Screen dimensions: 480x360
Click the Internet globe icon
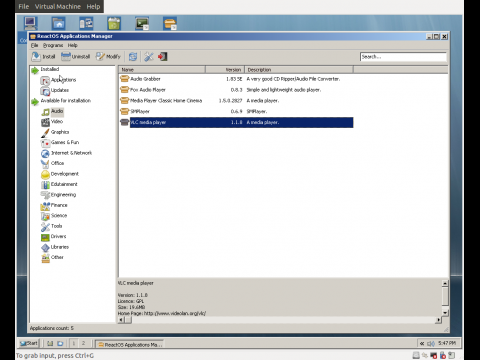tap(45, 153)
